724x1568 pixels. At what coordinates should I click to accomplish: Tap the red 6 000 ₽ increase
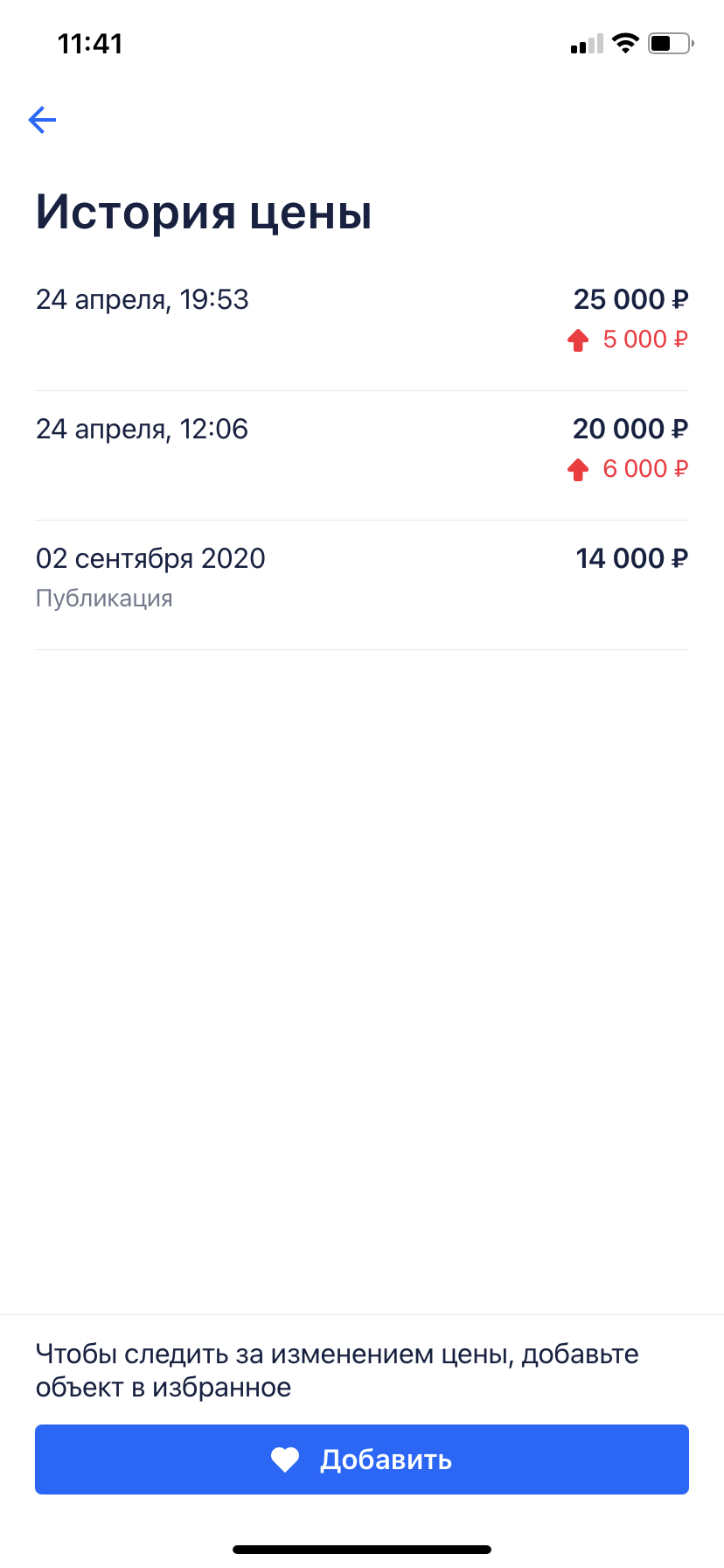645,469
